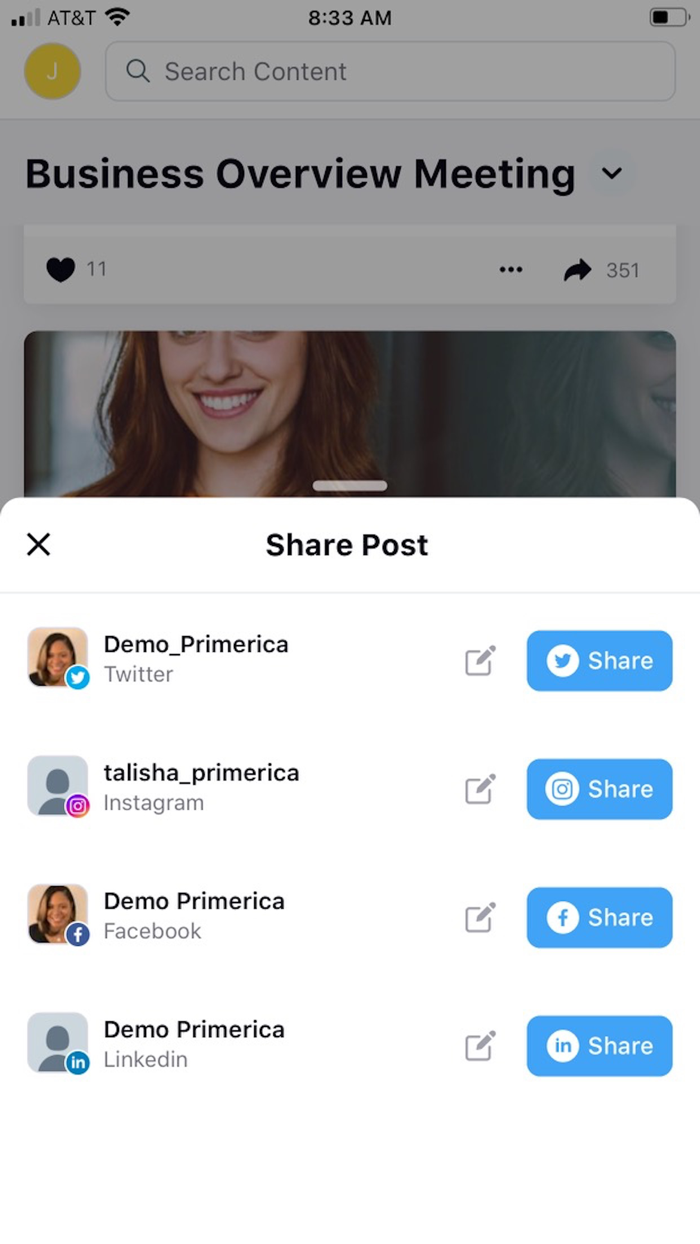Click the edit icon next to Demo_Primerica Twitter account
700x1244 pixels.
click(479, 661)
